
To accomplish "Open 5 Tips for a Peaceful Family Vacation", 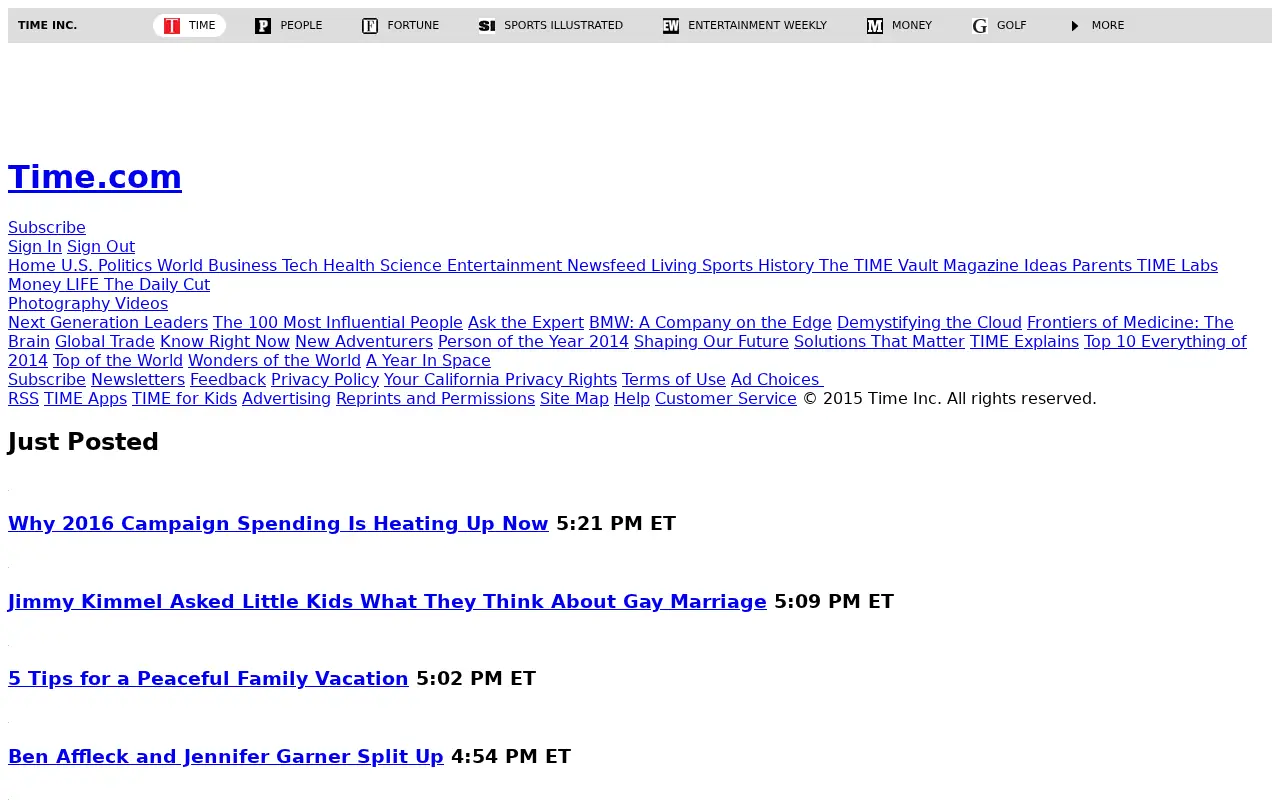I will click(x=208, y=679).
